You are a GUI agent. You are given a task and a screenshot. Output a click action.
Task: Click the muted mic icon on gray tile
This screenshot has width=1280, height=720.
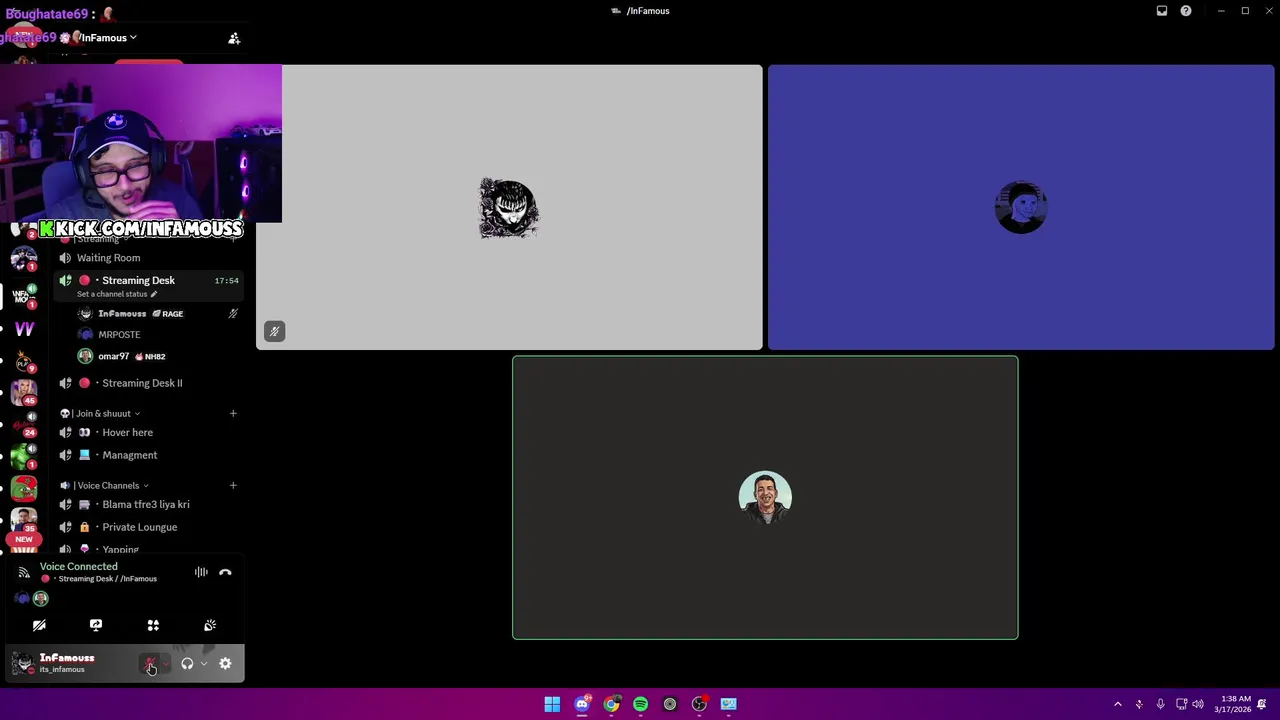[274, 331]
